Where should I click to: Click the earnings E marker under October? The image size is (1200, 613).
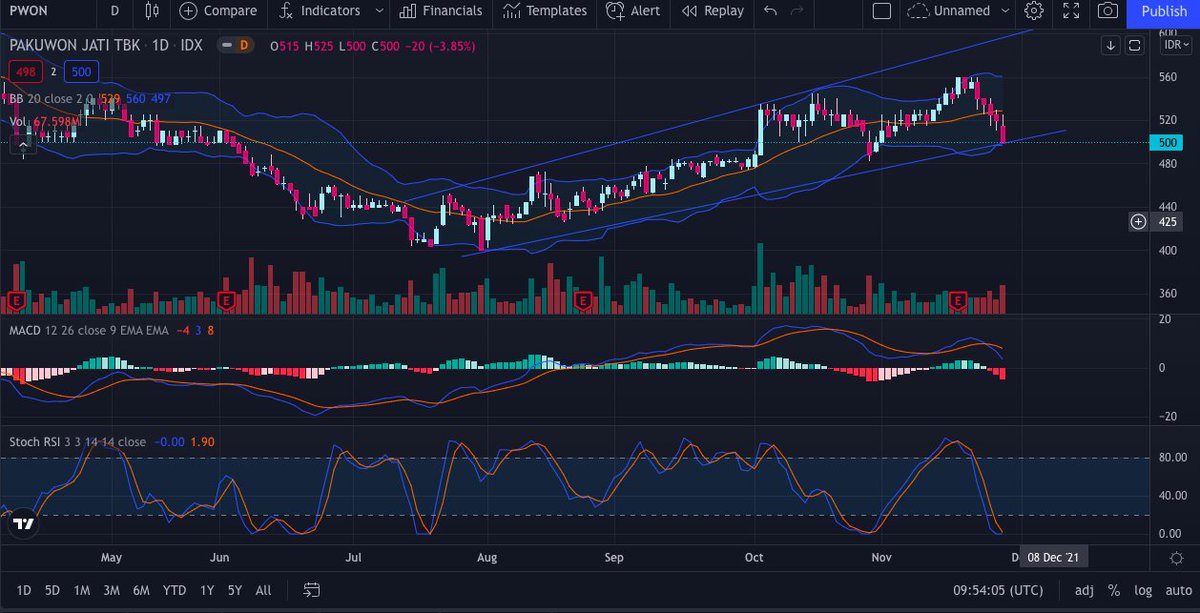(x=584, y=299)
